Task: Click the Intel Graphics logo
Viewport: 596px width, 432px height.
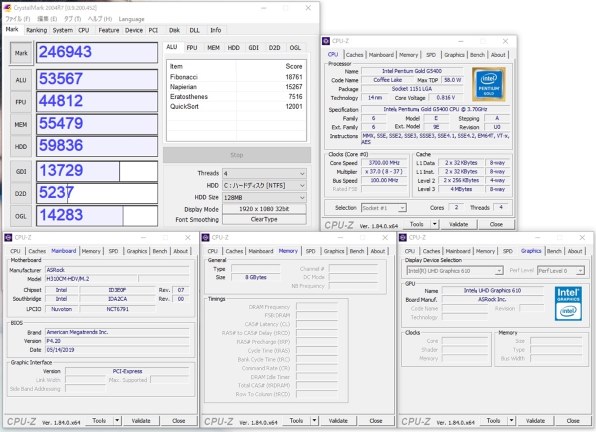Action: pos(568,303)
